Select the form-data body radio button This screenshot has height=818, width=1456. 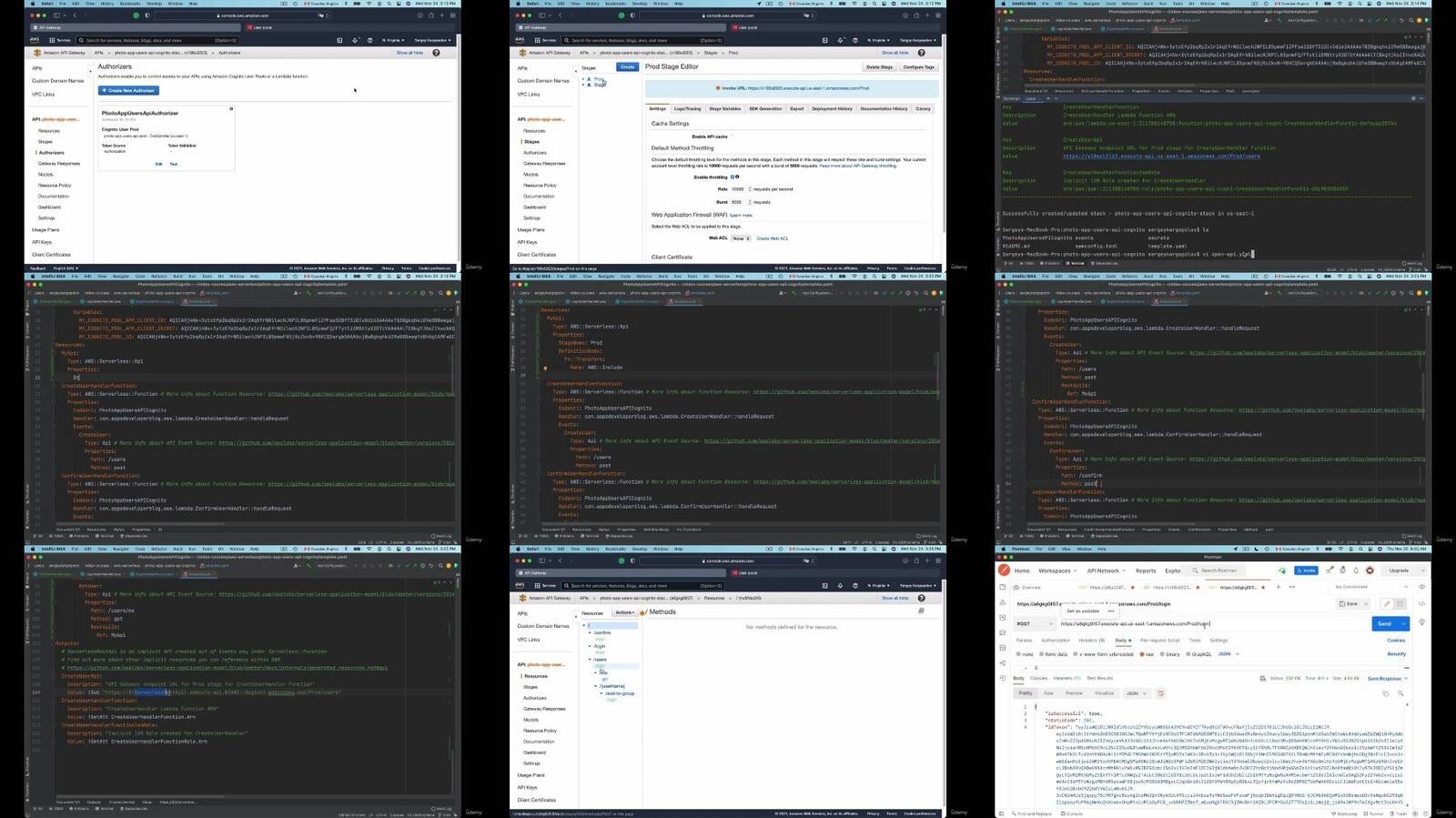point(1042,654)
